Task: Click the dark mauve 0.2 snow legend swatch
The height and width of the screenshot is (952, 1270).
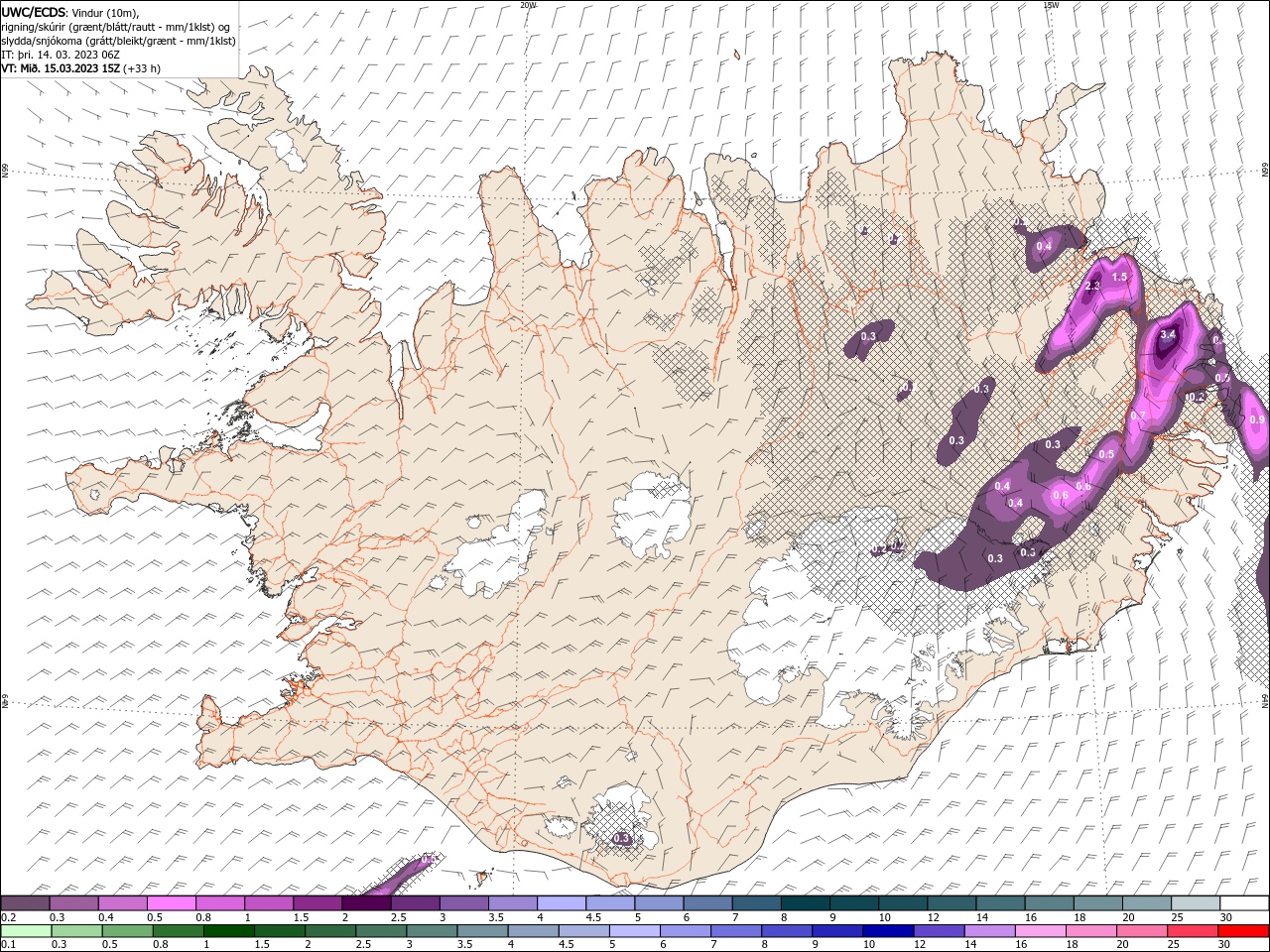Action: click(x=25, y=903)
